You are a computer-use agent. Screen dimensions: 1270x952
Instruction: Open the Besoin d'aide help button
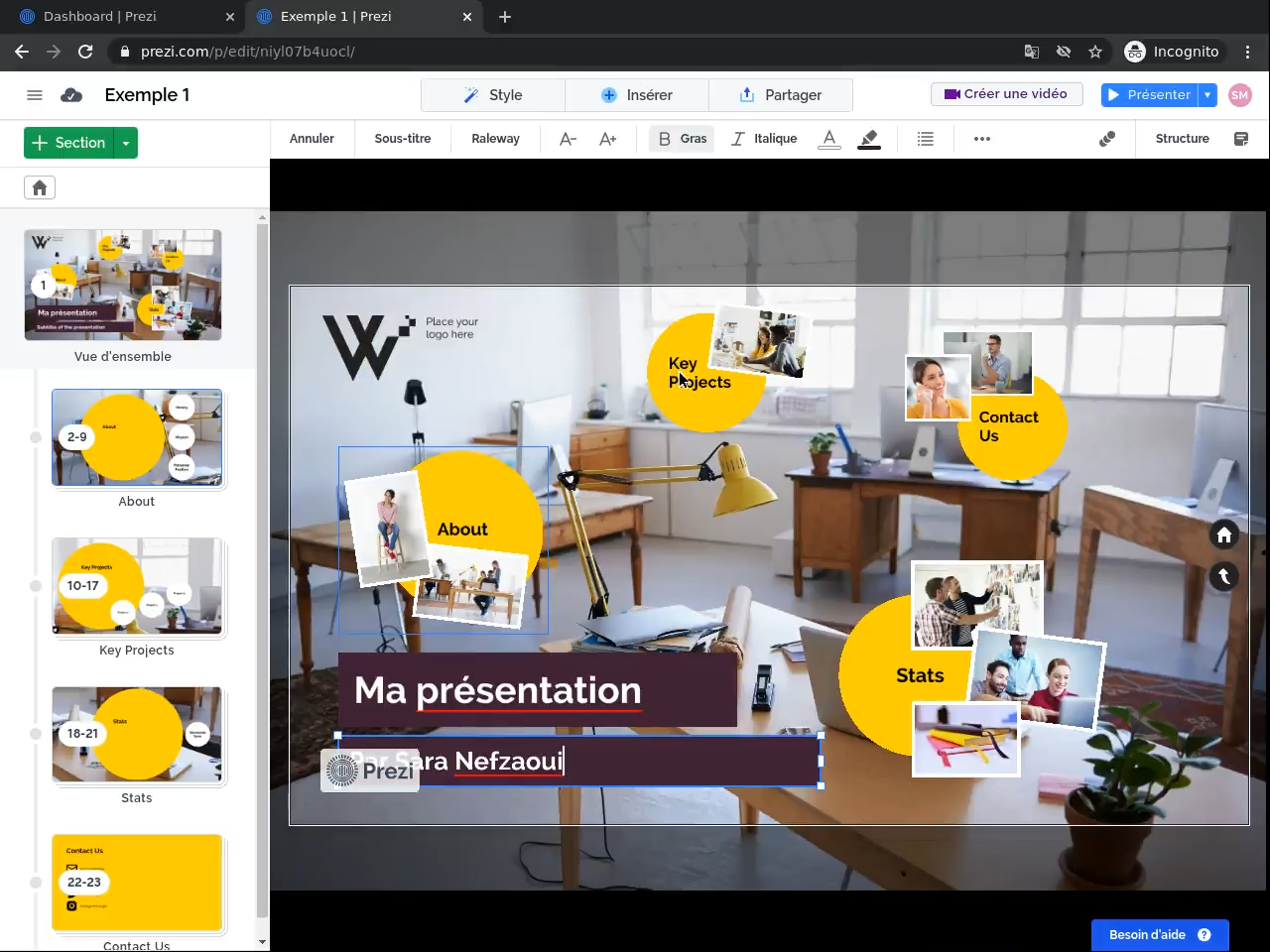point(1160,935)
